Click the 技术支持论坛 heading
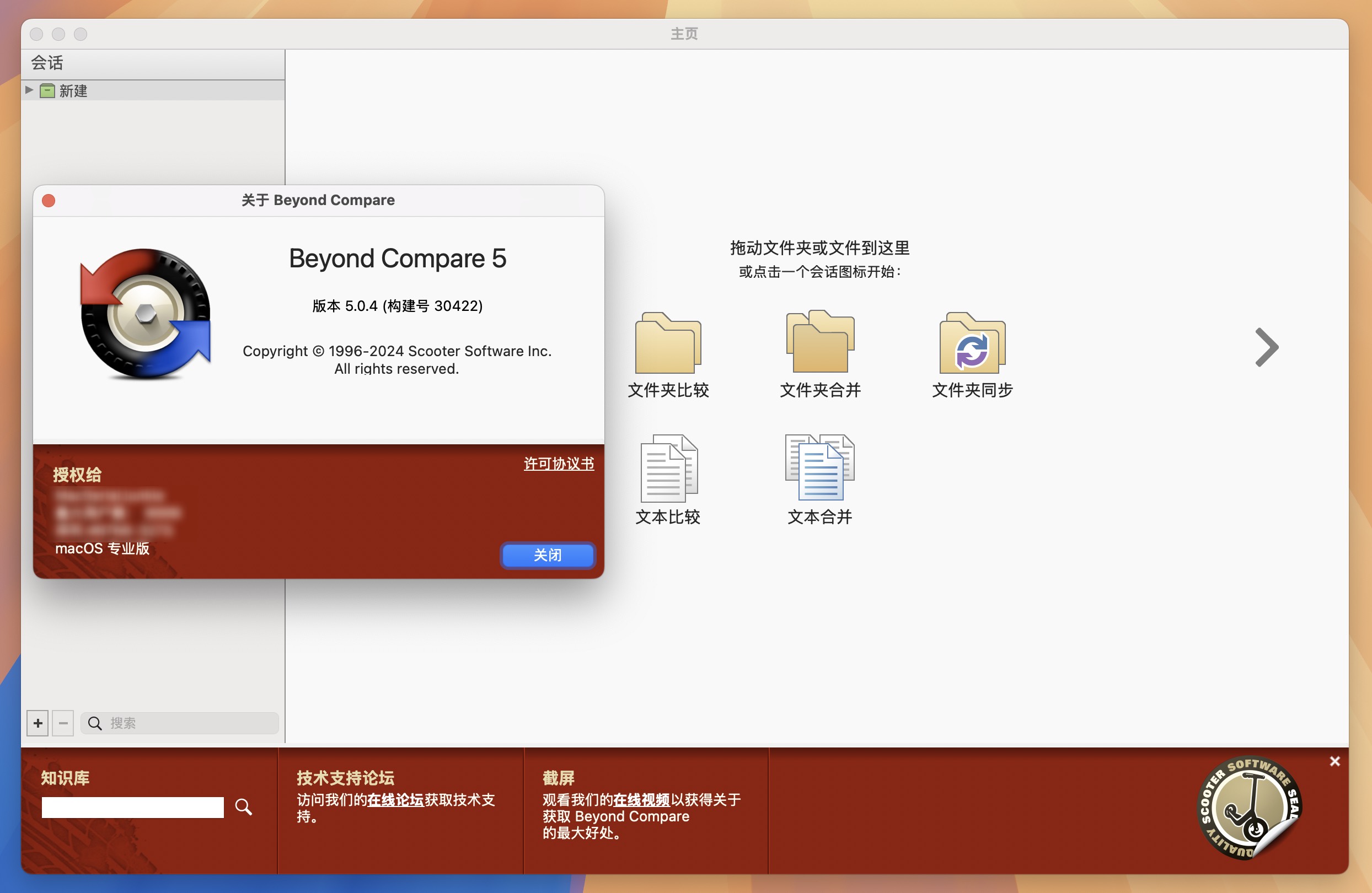Viewport: 1372px width, 893px height. 345,778
